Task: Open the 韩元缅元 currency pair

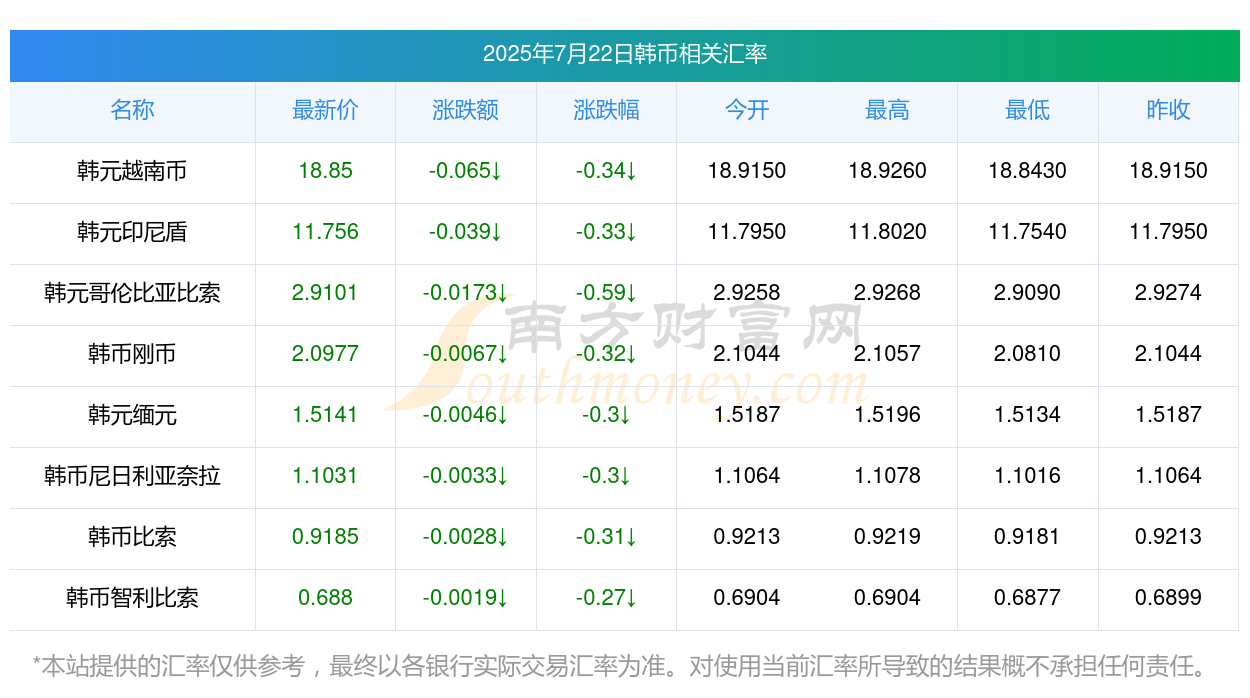Action: (132, 415)
